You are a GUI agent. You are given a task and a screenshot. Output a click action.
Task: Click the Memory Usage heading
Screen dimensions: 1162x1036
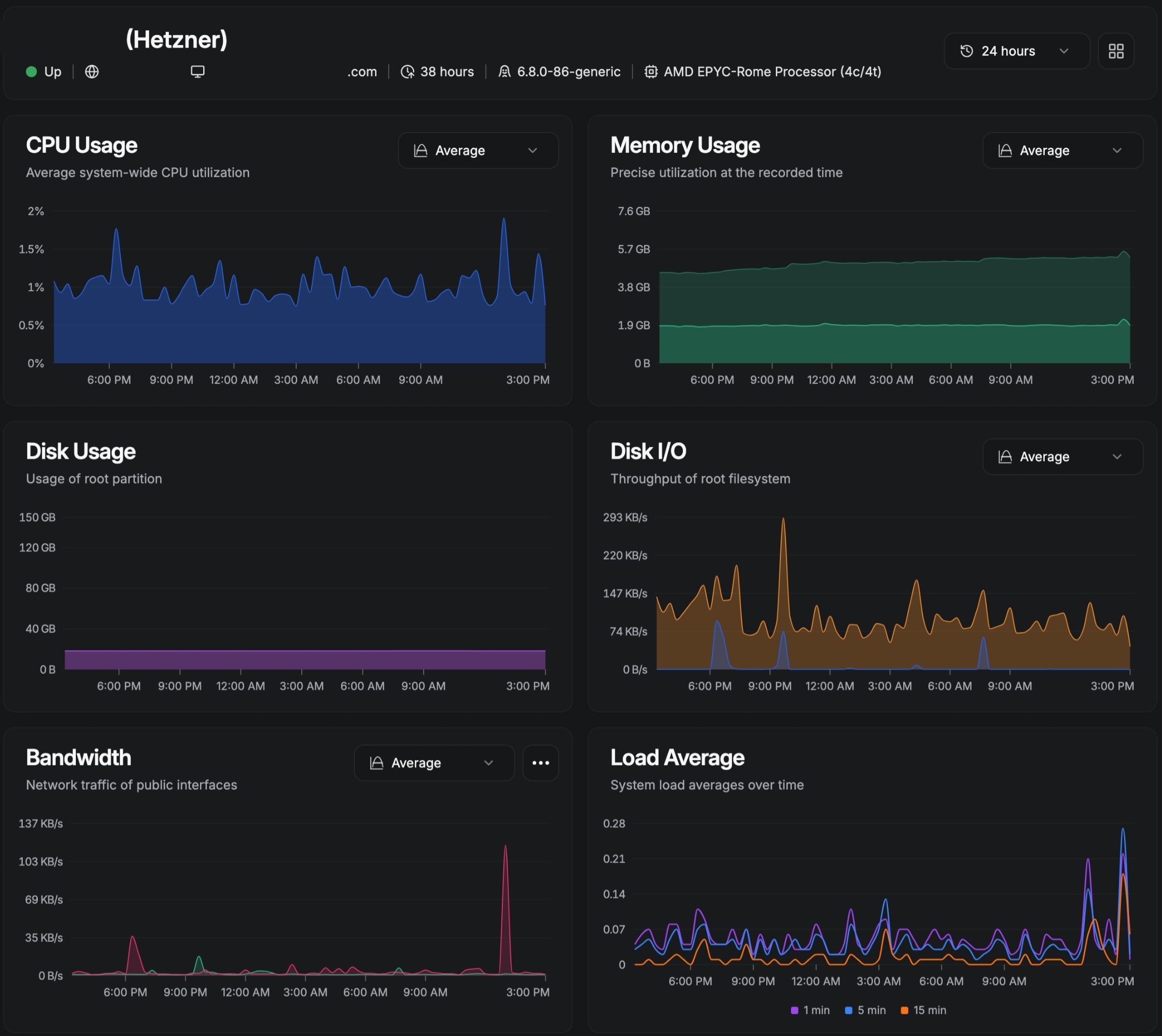point(684,145)
